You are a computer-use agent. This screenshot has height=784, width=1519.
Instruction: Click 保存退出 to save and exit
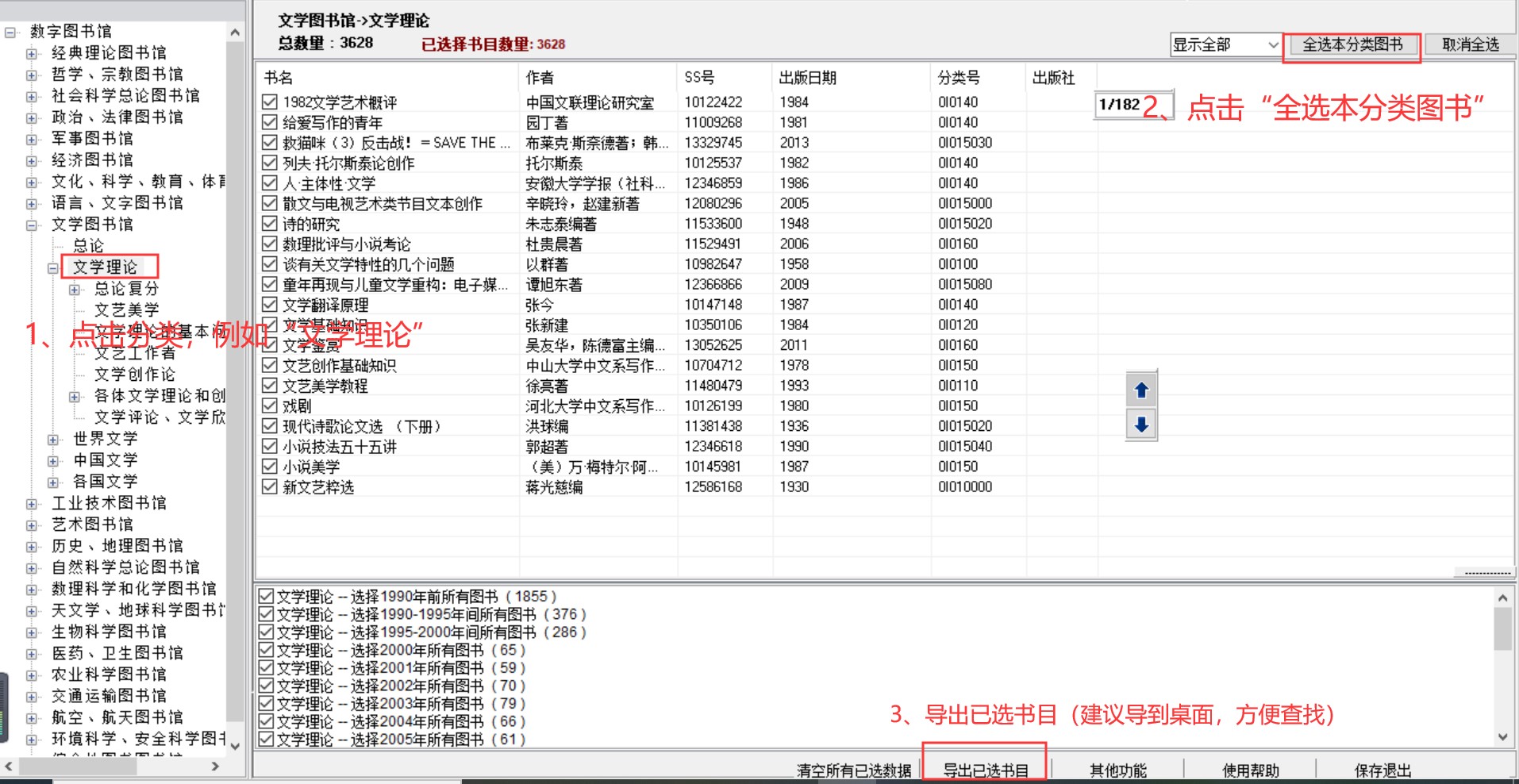(1382, 770)
